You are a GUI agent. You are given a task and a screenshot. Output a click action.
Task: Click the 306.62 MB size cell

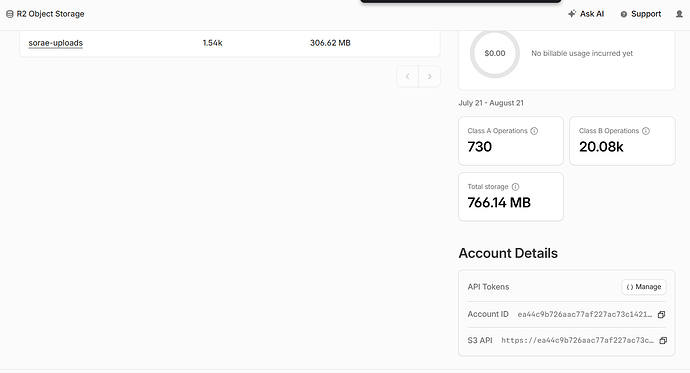tap(330, 43)
